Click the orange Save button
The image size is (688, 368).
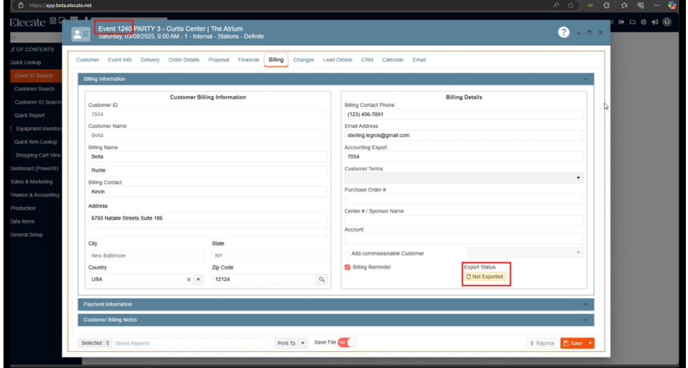point(573,343)
